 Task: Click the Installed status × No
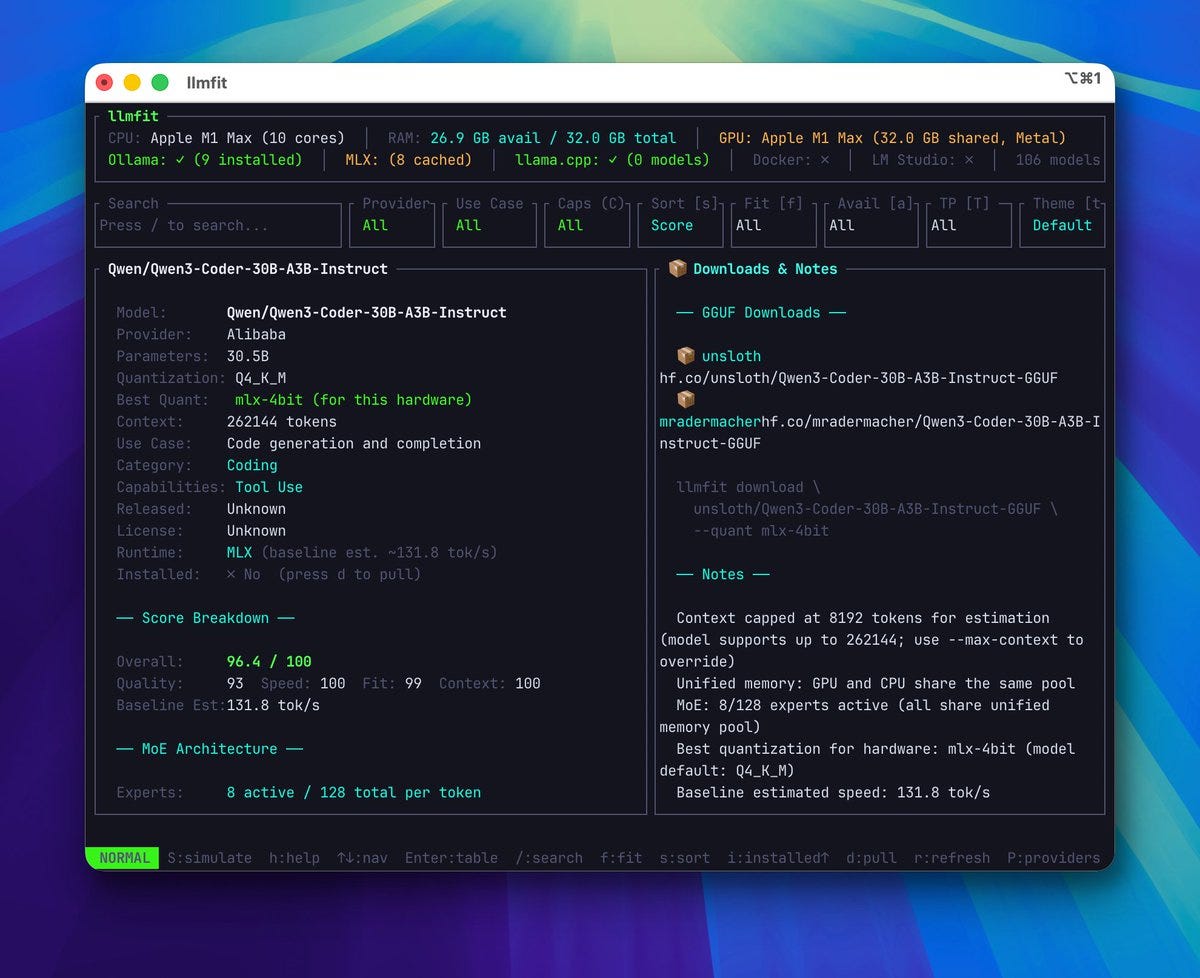(x=243, y=575)
